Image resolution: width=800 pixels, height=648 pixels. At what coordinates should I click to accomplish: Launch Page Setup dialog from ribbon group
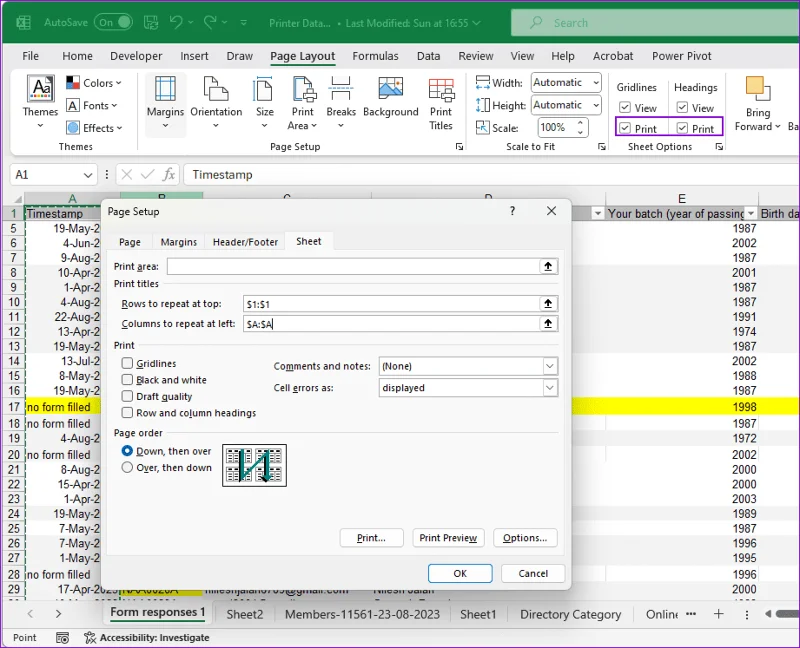459,147
